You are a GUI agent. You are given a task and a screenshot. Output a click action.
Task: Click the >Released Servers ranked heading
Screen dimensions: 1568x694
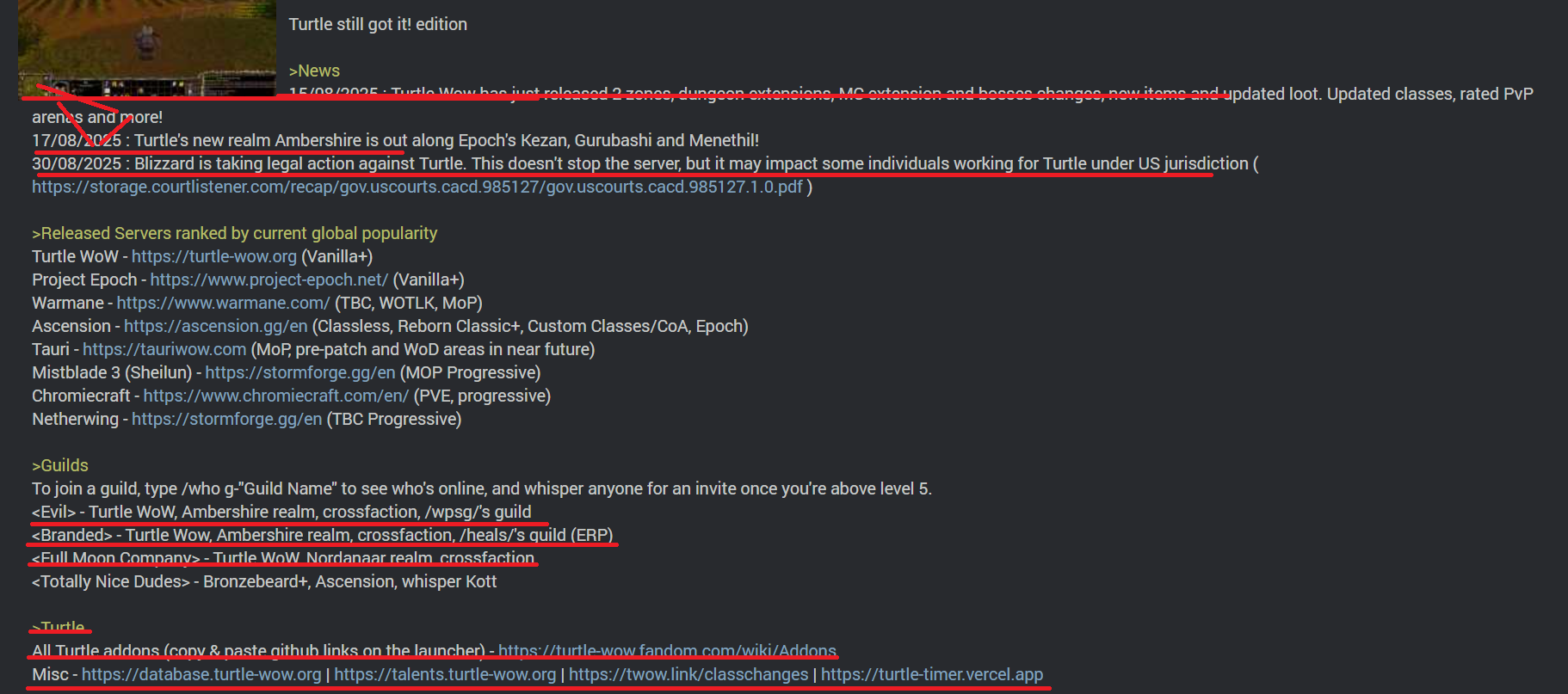(x=235, y=233)
